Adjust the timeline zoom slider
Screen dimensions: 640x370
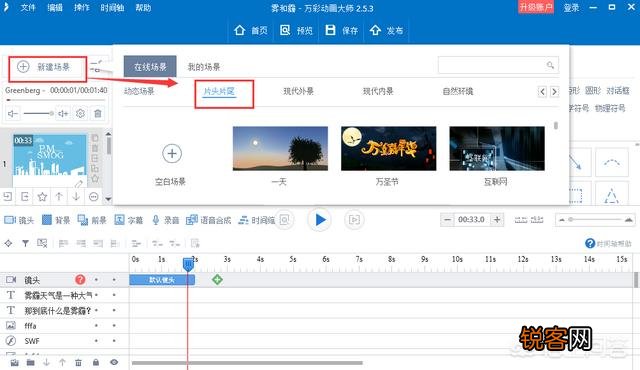(595, 219)
